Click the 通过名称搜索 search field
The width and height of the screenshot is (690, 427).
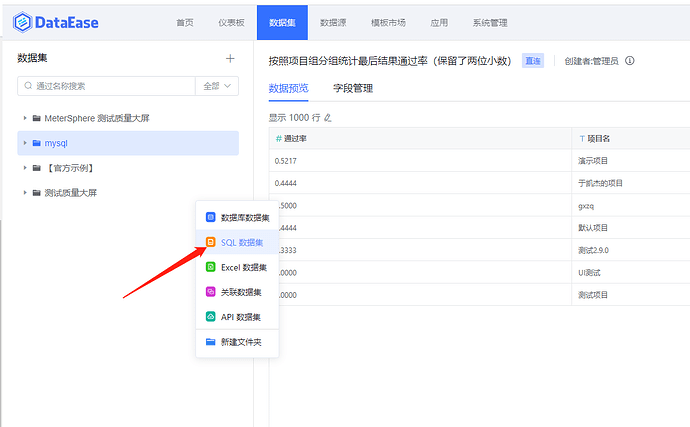pos(106,86)
